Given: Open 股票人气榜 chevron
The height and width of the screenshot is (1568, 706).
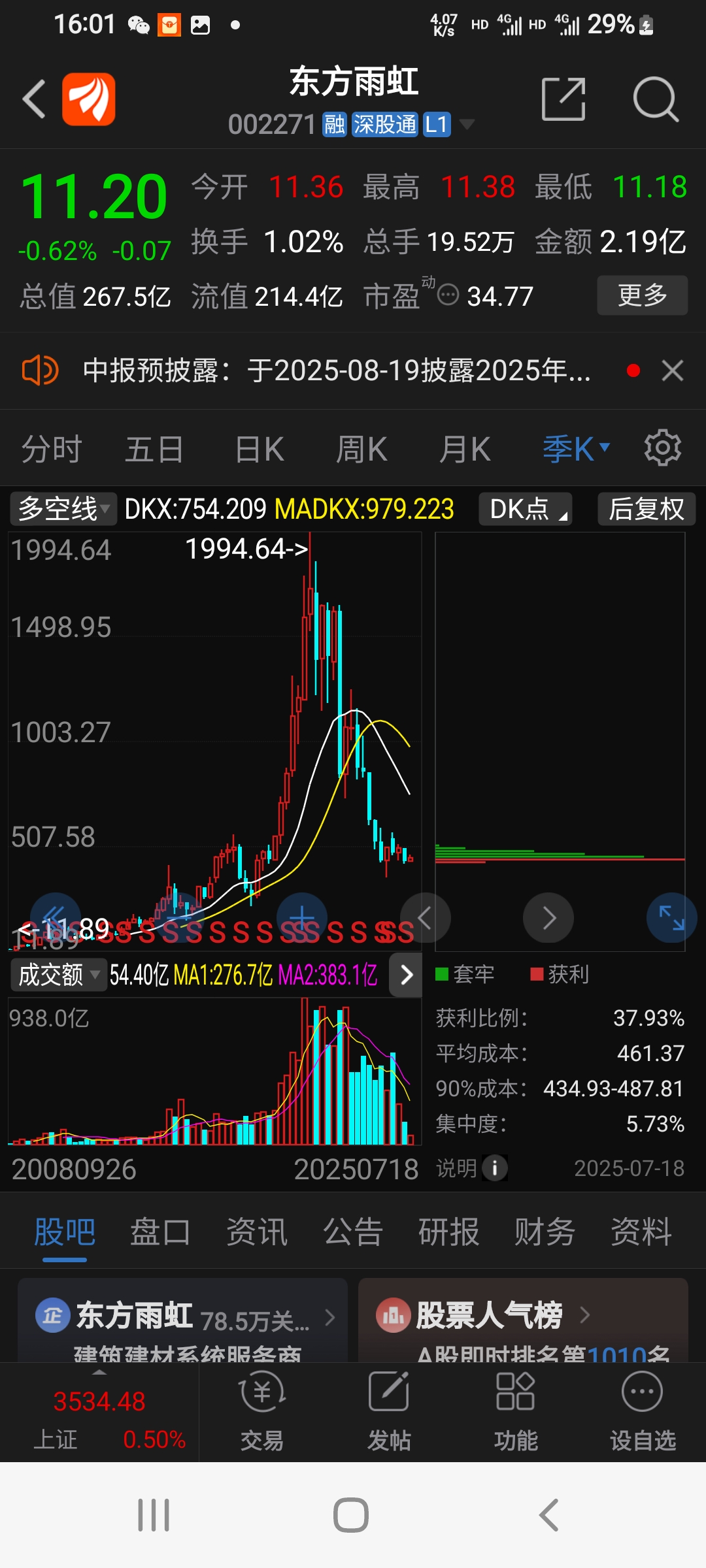Looking at the screenshot, I should click(x=585, y=1315).
